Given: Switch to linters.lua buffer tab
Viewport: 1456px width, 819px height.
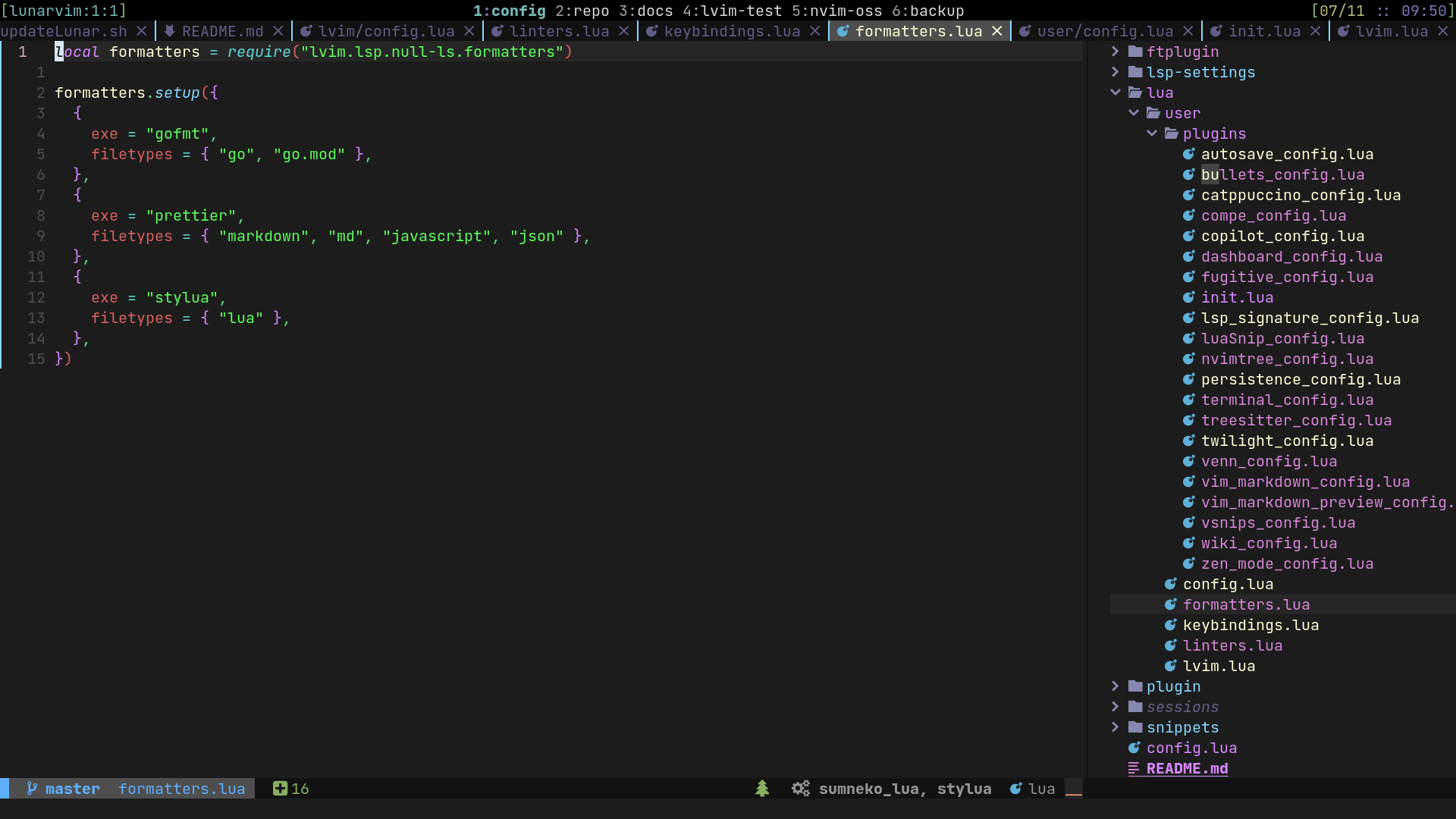Looking at the screenshot, I should point(559,31).
